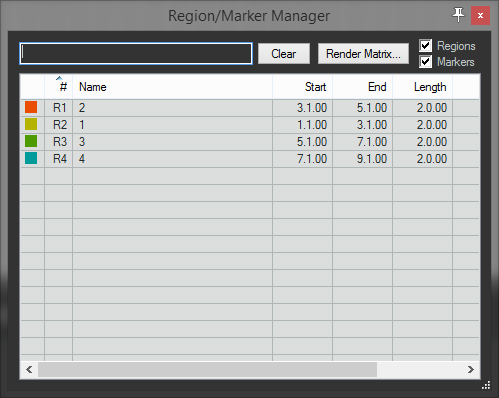Sort by the End column header
The width and height of the screenshot is (499, 398).
click(362, 87)
